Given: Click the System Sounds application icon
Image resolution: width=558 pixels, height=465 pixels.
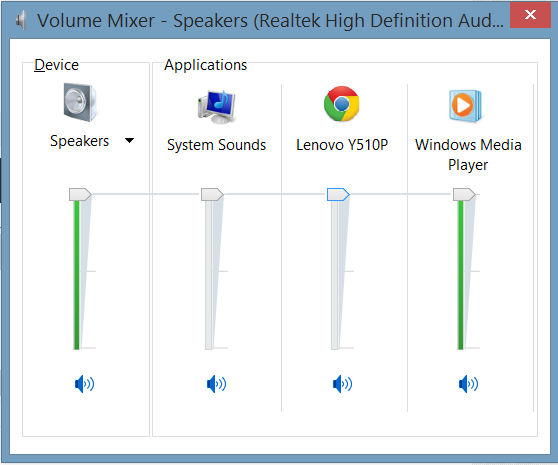Looking at the screenshot, I should click(x=216, y=106).
